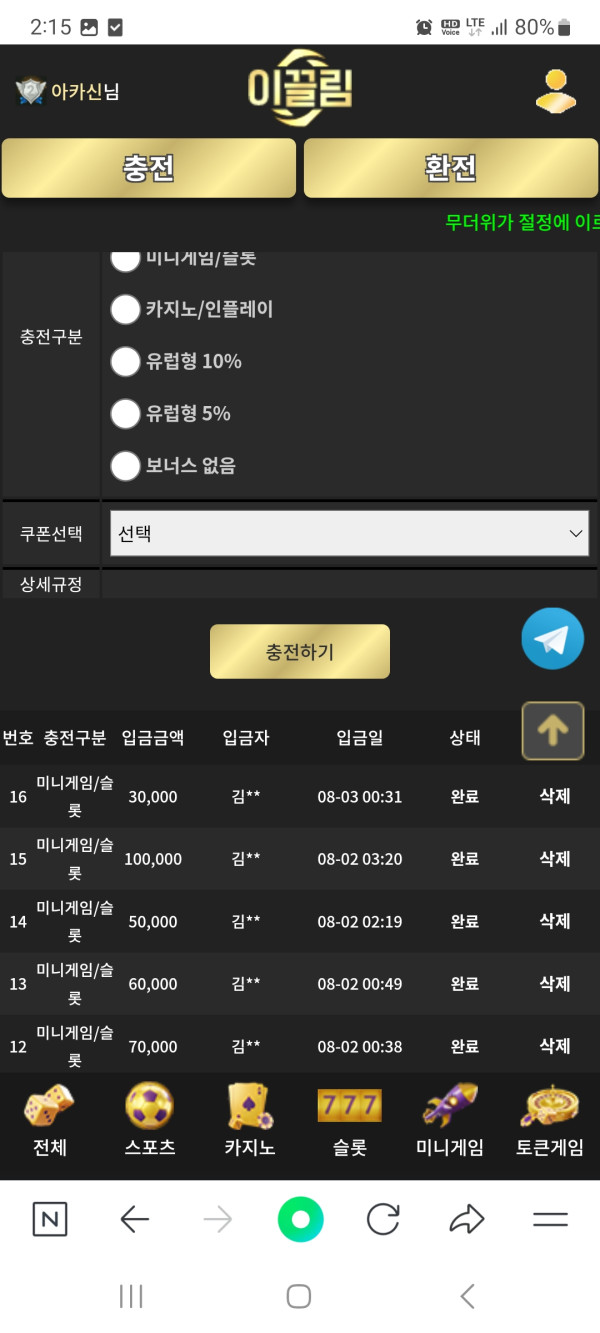
Task: Open the 카지노 cards icon
Action: (x=250, y=1106)
